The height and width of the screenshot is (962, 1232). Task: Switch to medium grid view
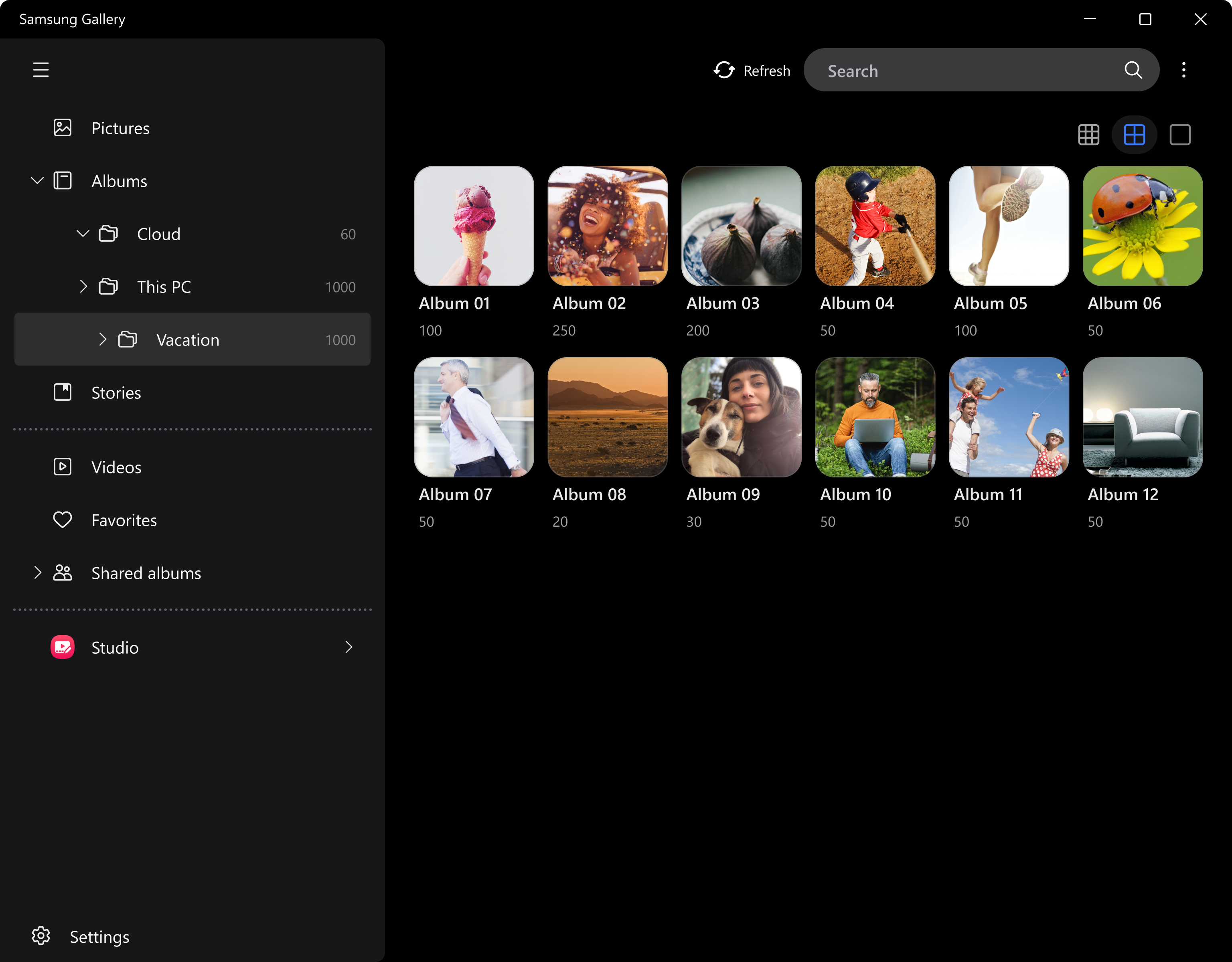click(1135, 134)
